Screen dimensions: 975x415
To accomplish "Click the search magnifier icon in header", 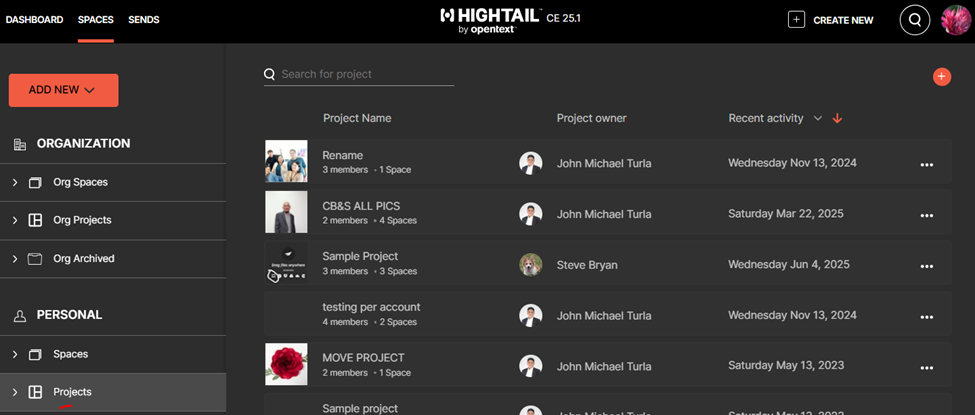I will click(914, 20).
